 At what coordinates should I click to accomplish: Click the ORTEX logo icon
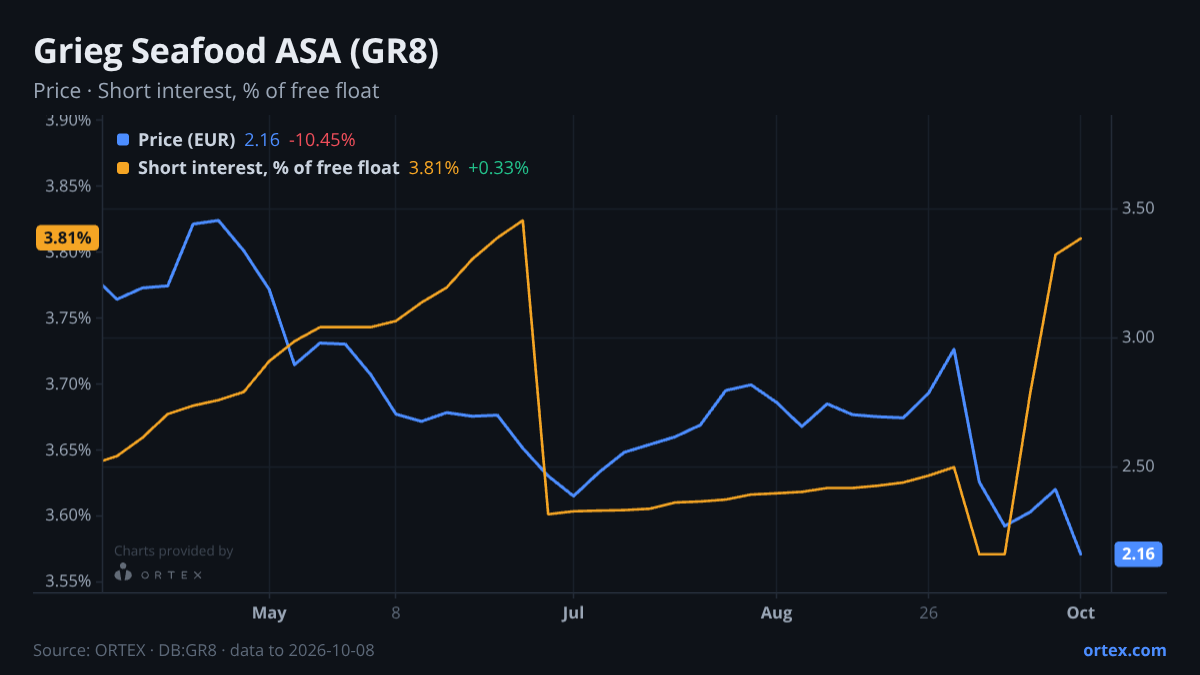point(123,573)
